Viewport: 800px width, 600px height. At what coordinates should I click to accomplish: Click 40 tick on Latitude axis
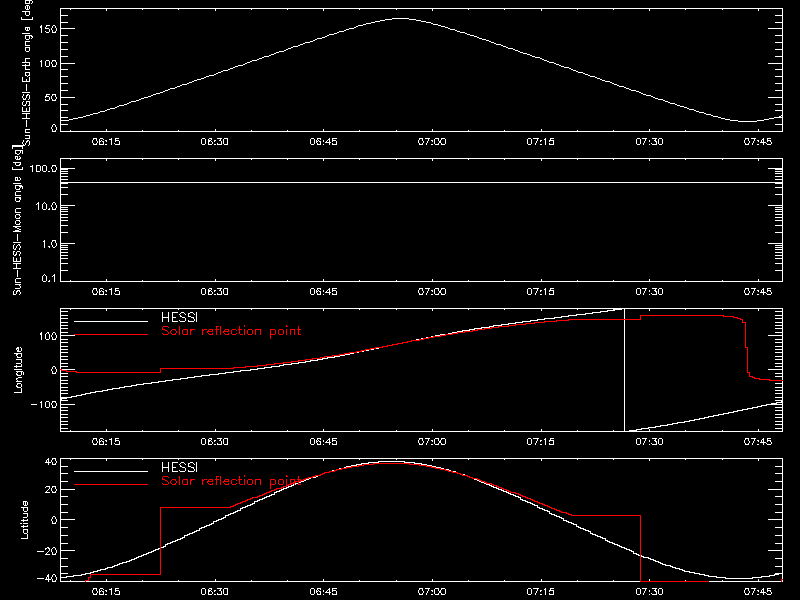point(51,462)
